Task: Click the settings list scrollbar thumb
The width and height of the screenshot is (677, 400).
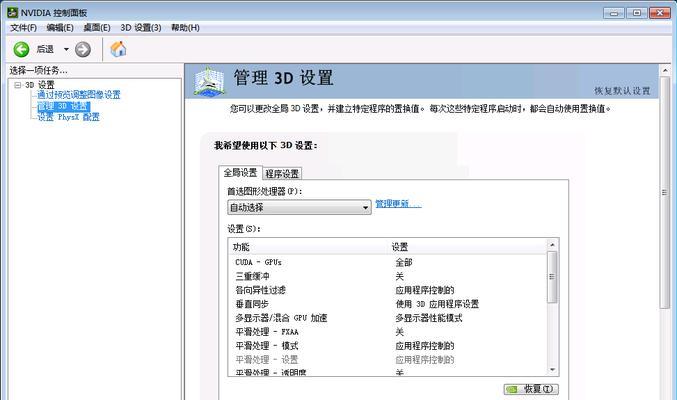Action: (552, 276)
